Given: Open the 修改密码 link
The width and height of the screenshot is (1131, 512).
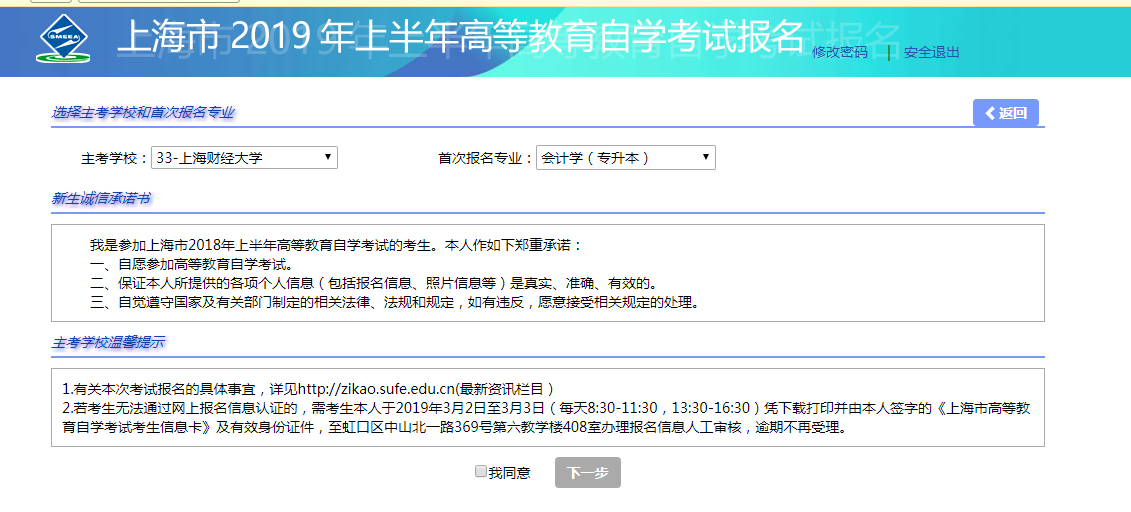Looking at the screenshot, I should tap(839, 52).
